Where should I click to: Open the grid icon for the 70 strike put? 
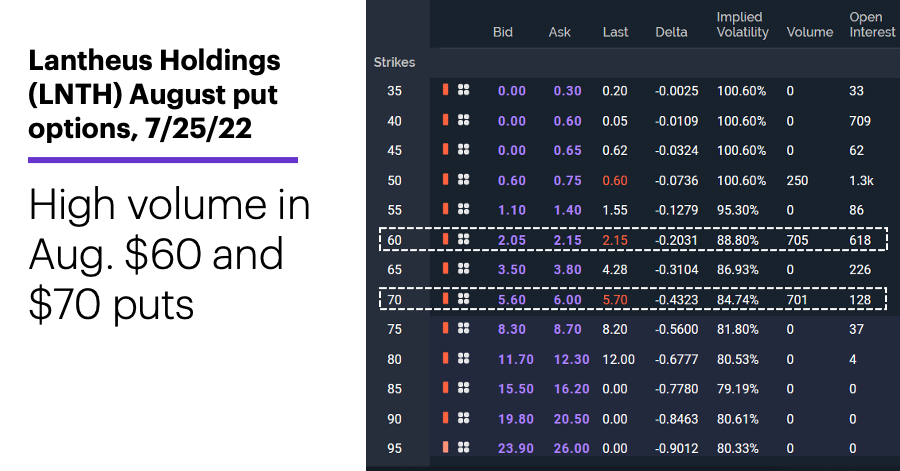click(x=463, y=298)
